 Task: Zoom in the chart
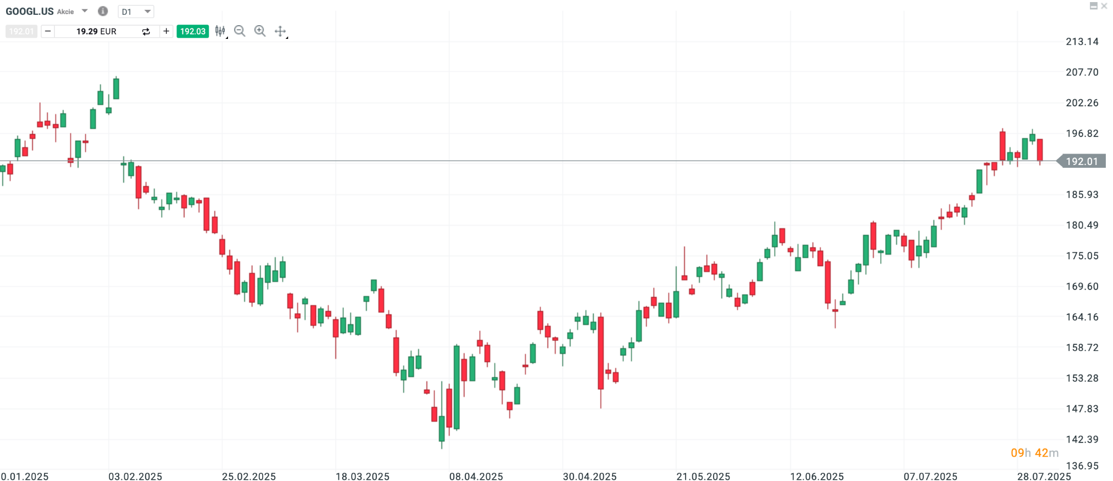coord(260,31)
